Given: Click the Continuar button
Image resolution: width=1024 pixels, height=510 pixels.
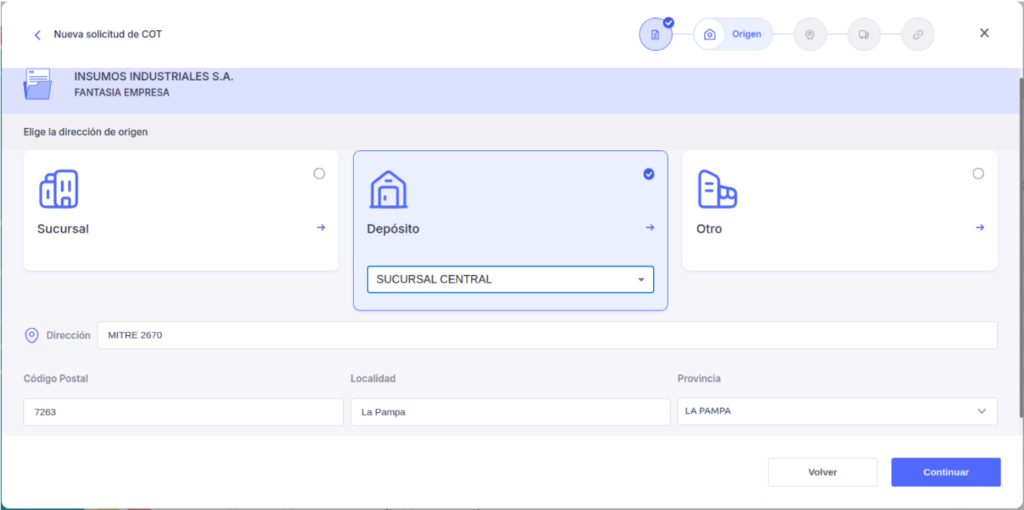Looking at the screenshot, I should click(x=946, y=472).
